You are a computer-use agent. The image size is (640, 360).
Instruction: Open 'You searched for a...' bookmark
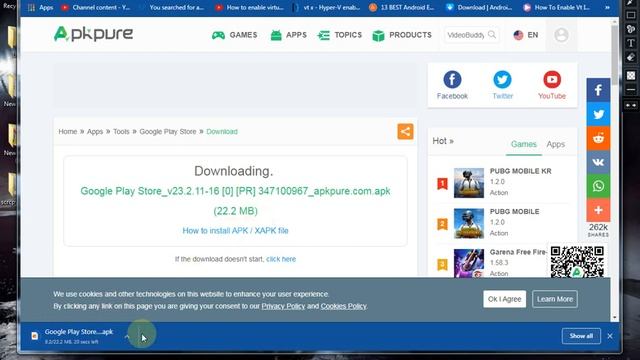point(171,7)
